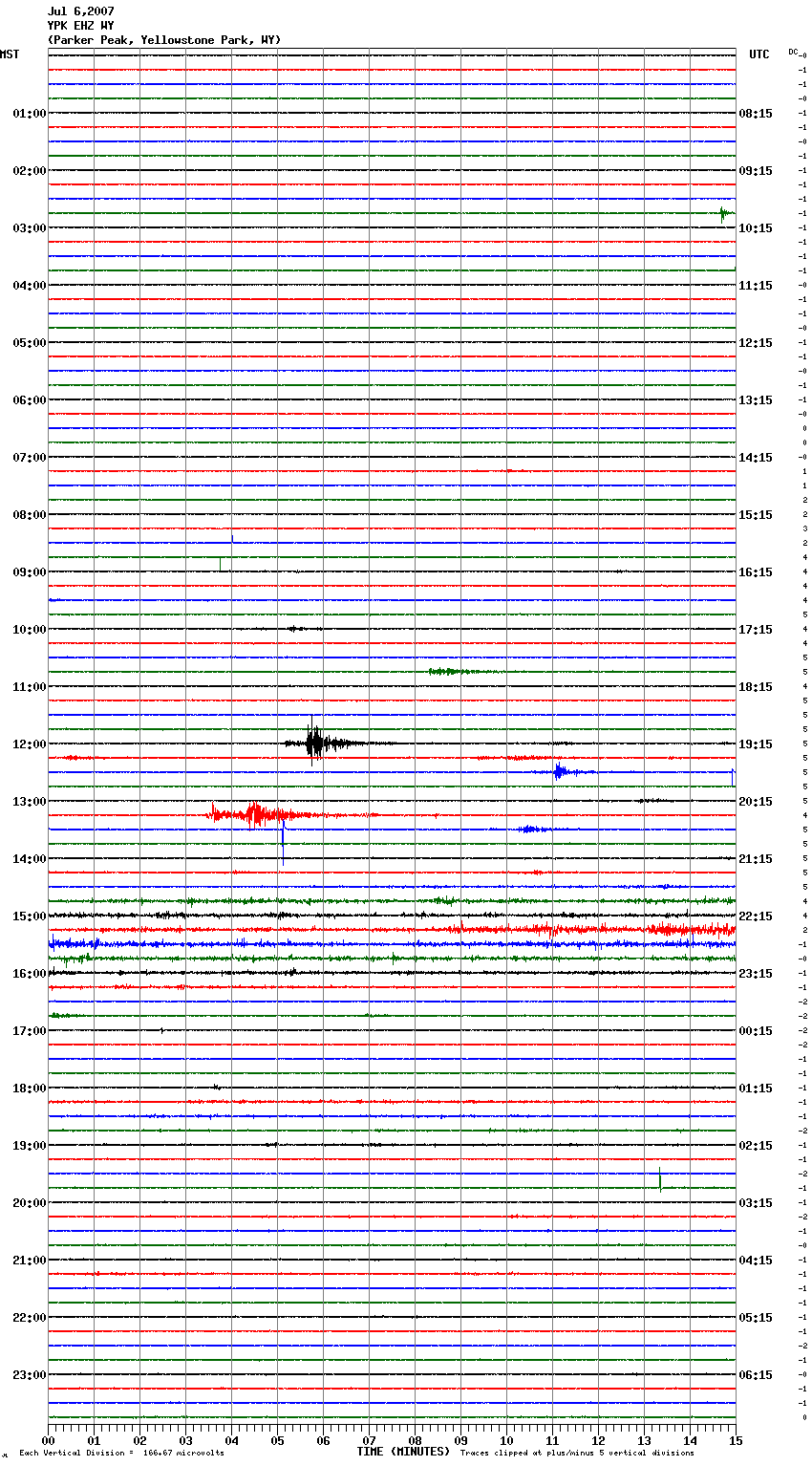Click the "21:15" UTC time label
This screenshot has height=1466, width=812.
point(756,859)
